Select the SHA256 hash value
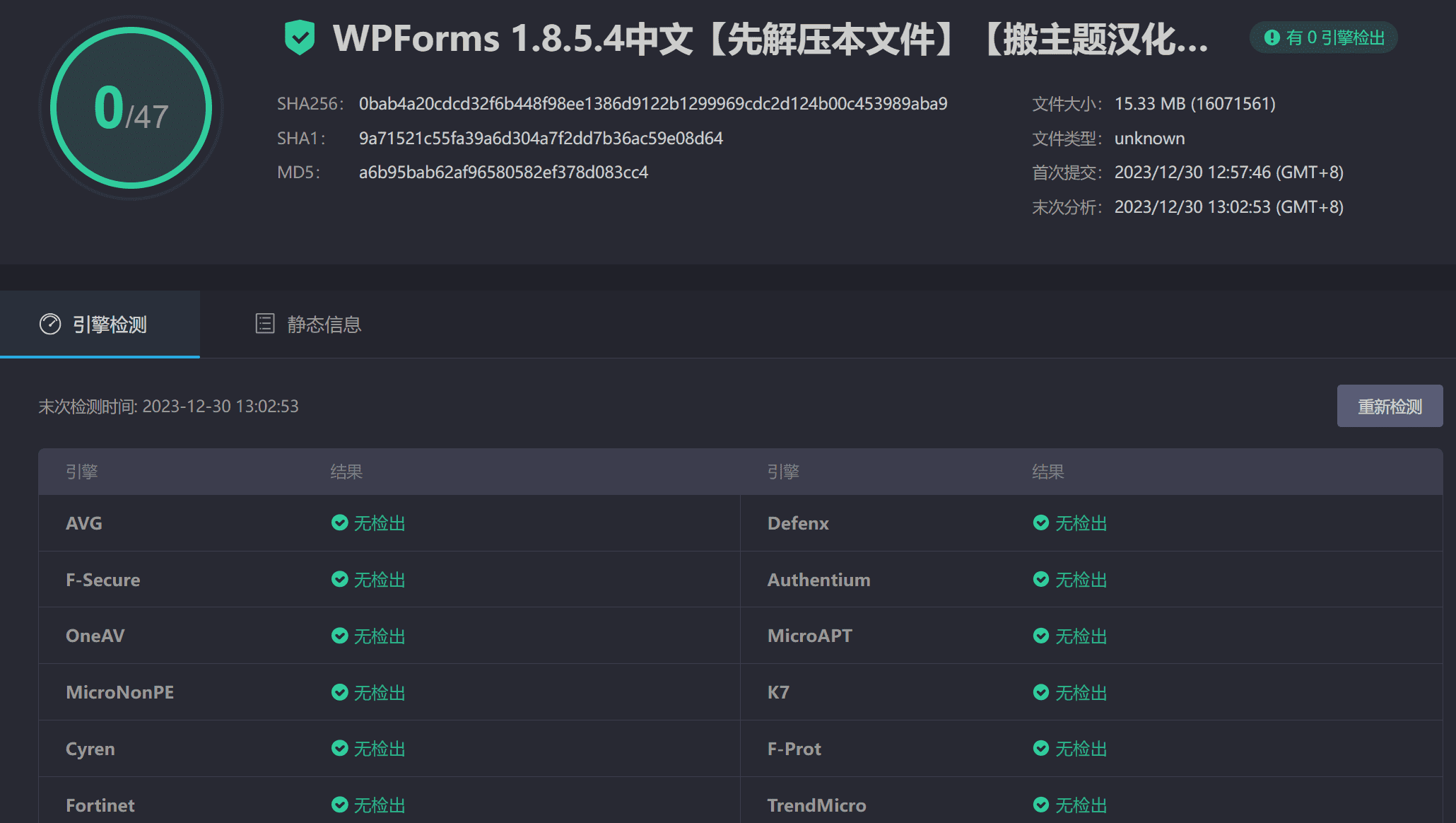This screenshot has width=1456, height=823. tap(653, 104)
